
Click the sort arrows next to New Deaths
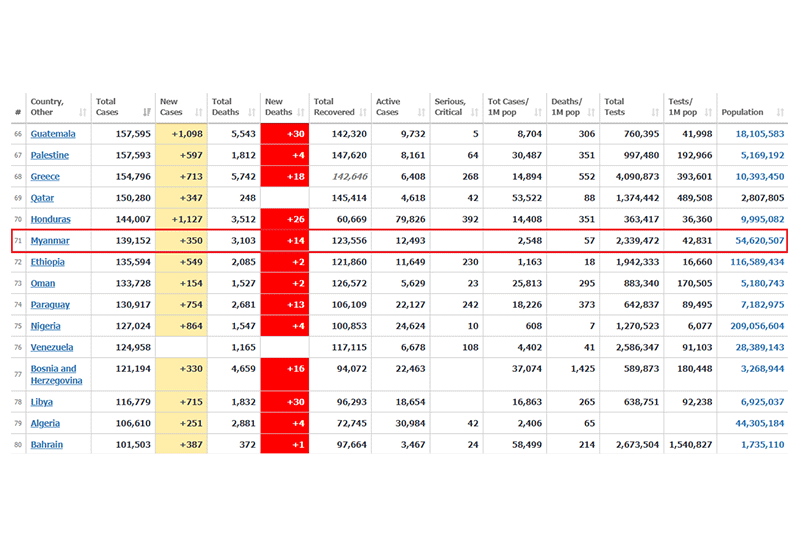[x=301, y=112]
